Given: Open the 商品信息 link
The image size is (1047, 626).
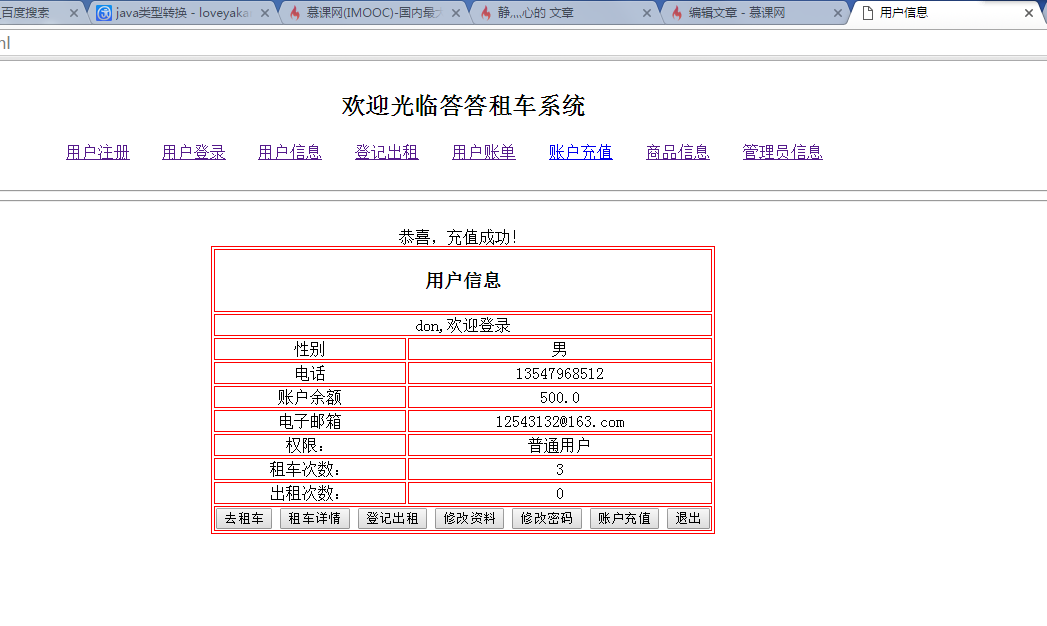Looking at the screenshot, I should (x=678, y=152).
